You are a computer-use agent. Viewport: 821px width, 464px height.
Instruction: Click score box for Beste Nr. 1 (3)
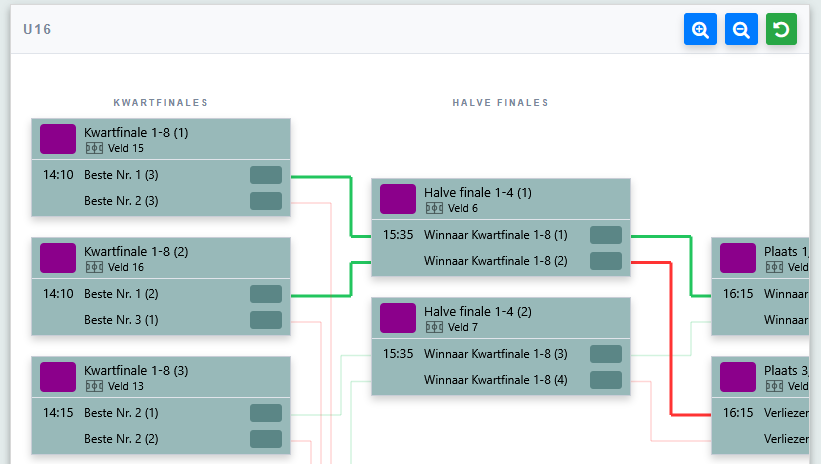(266, 175)
